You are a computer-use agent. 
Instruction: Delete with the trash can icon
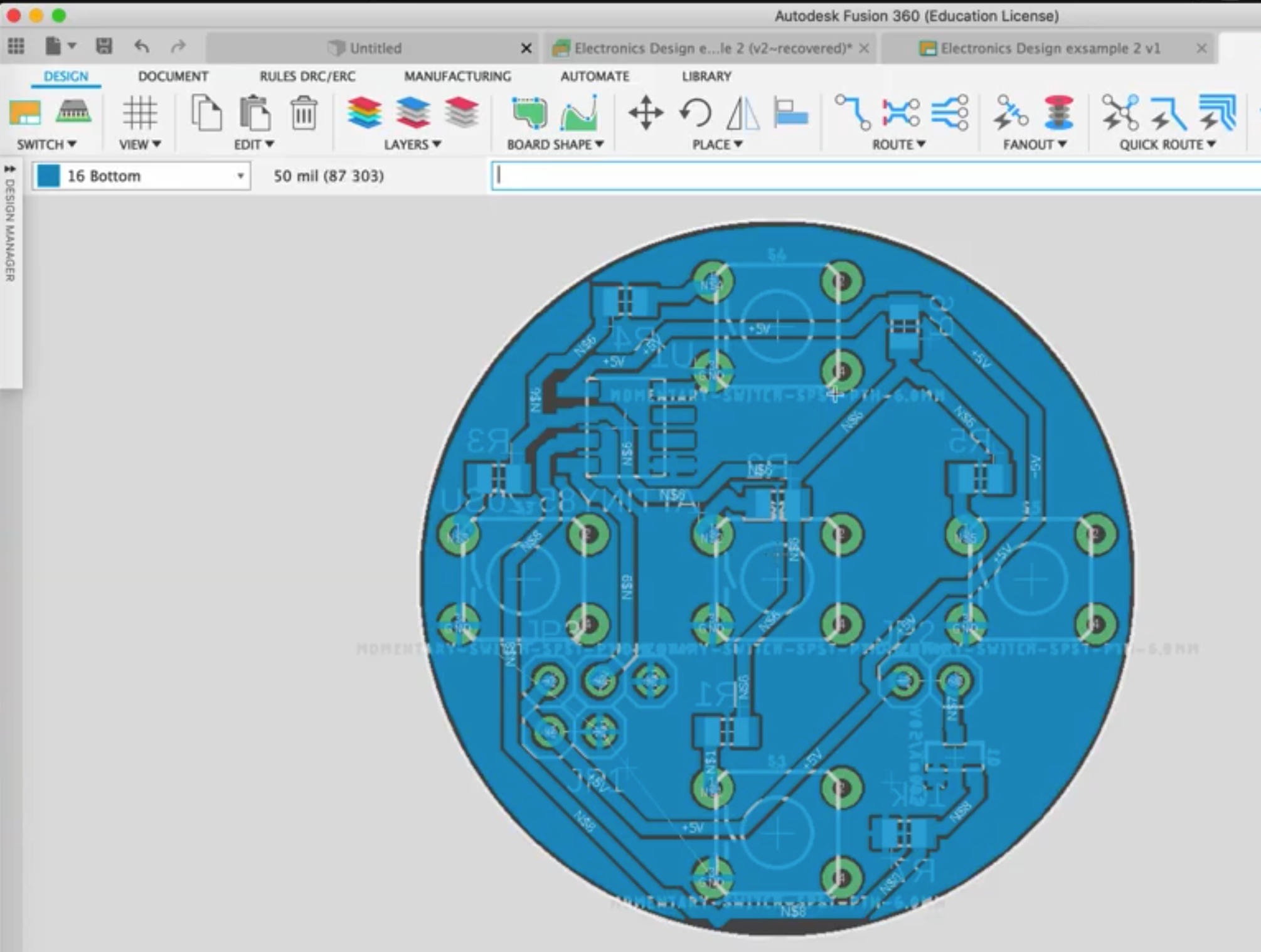click(x=304, y=113)
